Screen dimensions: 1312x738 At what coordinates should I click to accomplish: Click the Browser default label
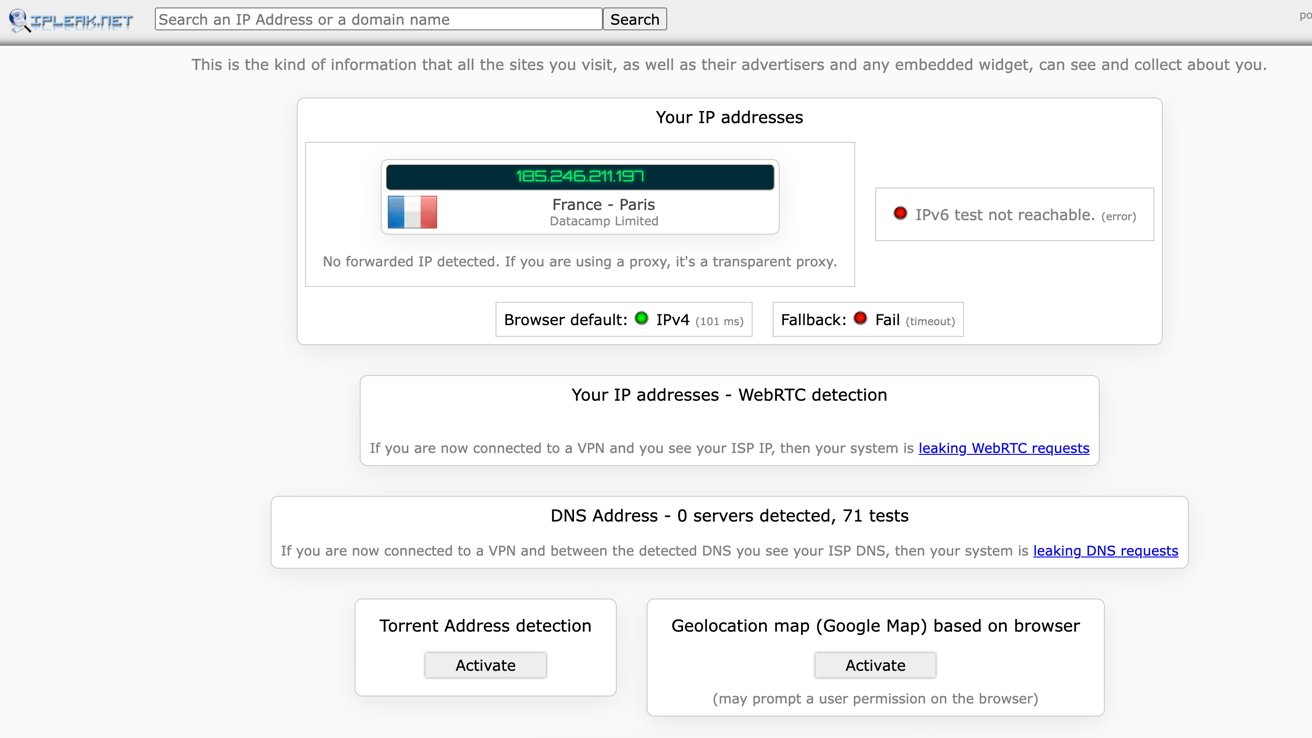tap(566, 320)
